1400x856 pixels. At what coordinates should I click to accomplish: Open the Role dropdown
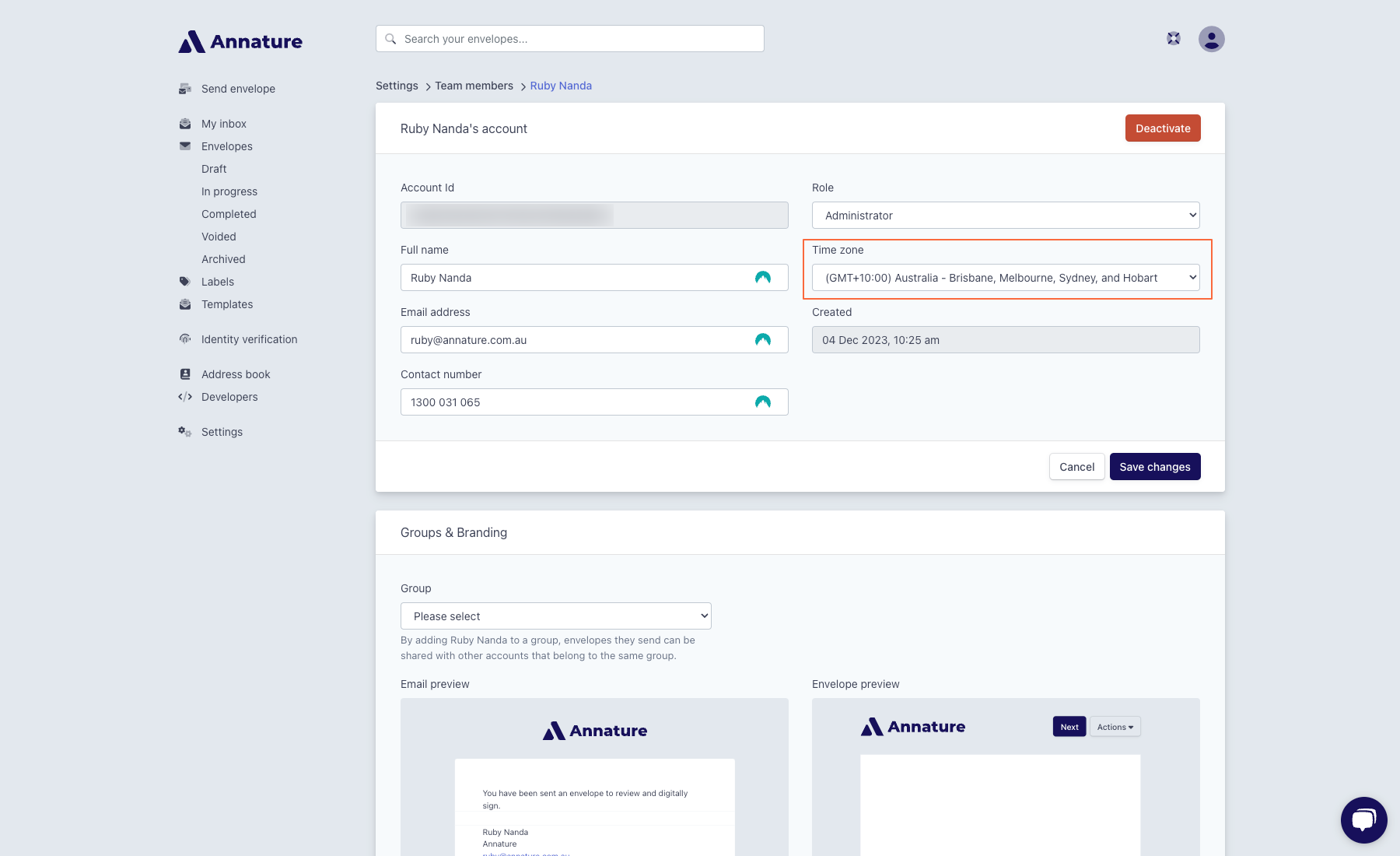click(x=1006, y=216)
